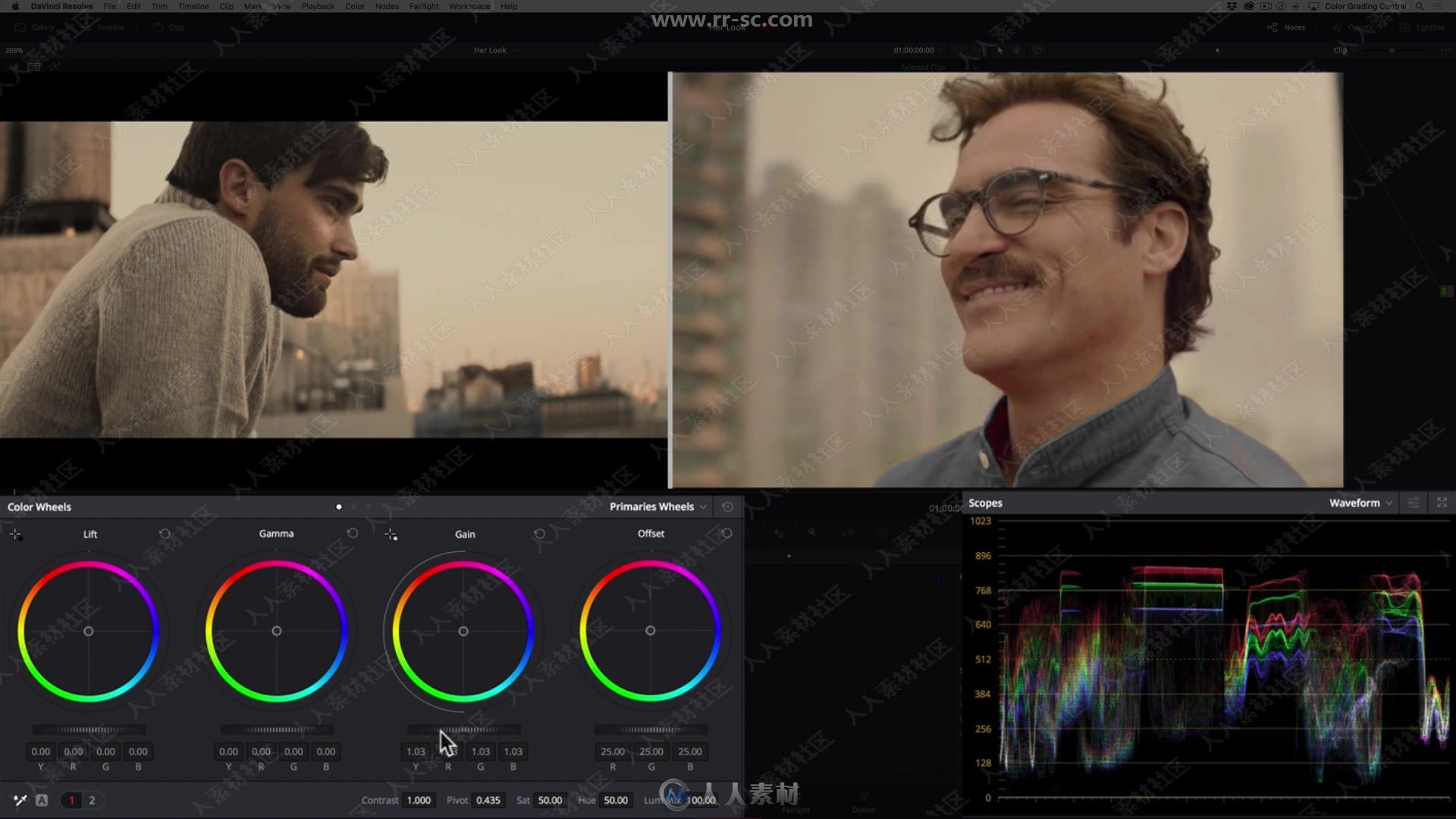Viewport: 1456px width, 819px height.
Task: Expand Scopes panel to full window
Action: point(1442,503)
